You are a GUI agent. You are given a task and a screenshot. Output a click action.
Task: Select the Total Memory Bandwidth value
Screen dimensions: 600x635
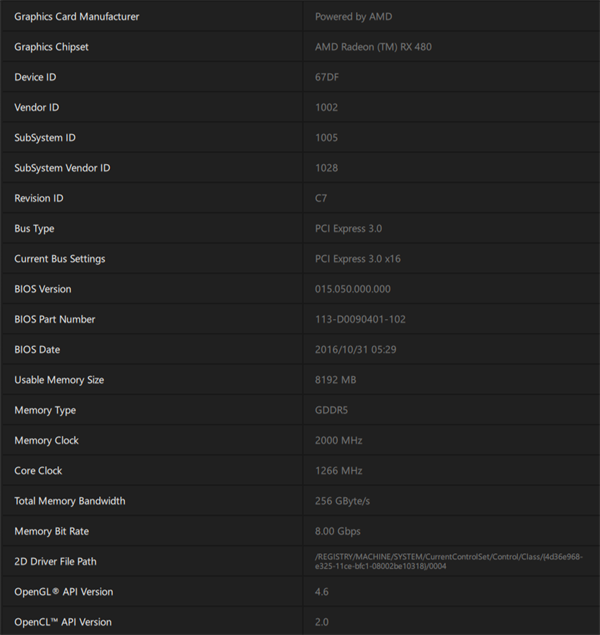pos(343,501)
